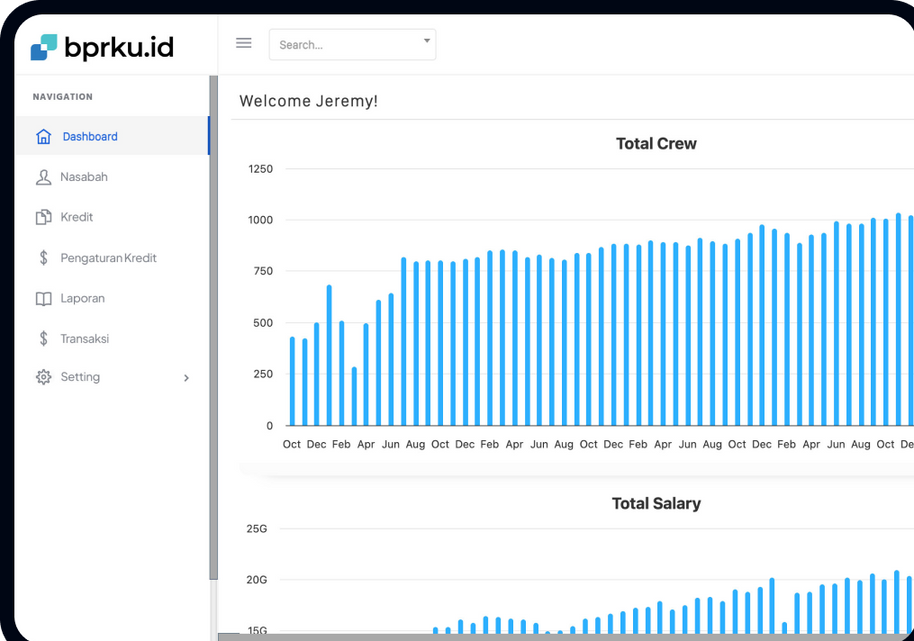
Task: Click the Setting gear icon
Action: (44, 377)
